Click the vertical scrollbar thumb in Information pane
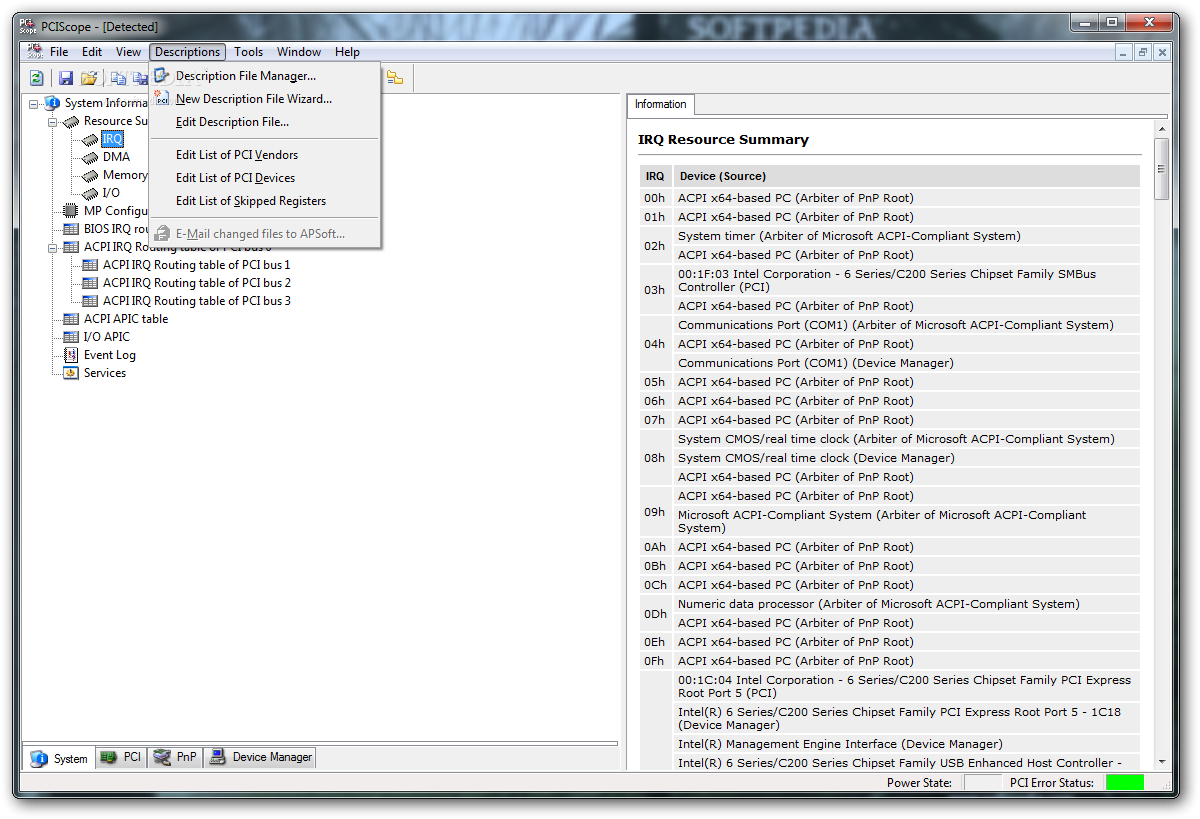The width and height of the screenshot is (1200, 819). tap(1161, 168)
